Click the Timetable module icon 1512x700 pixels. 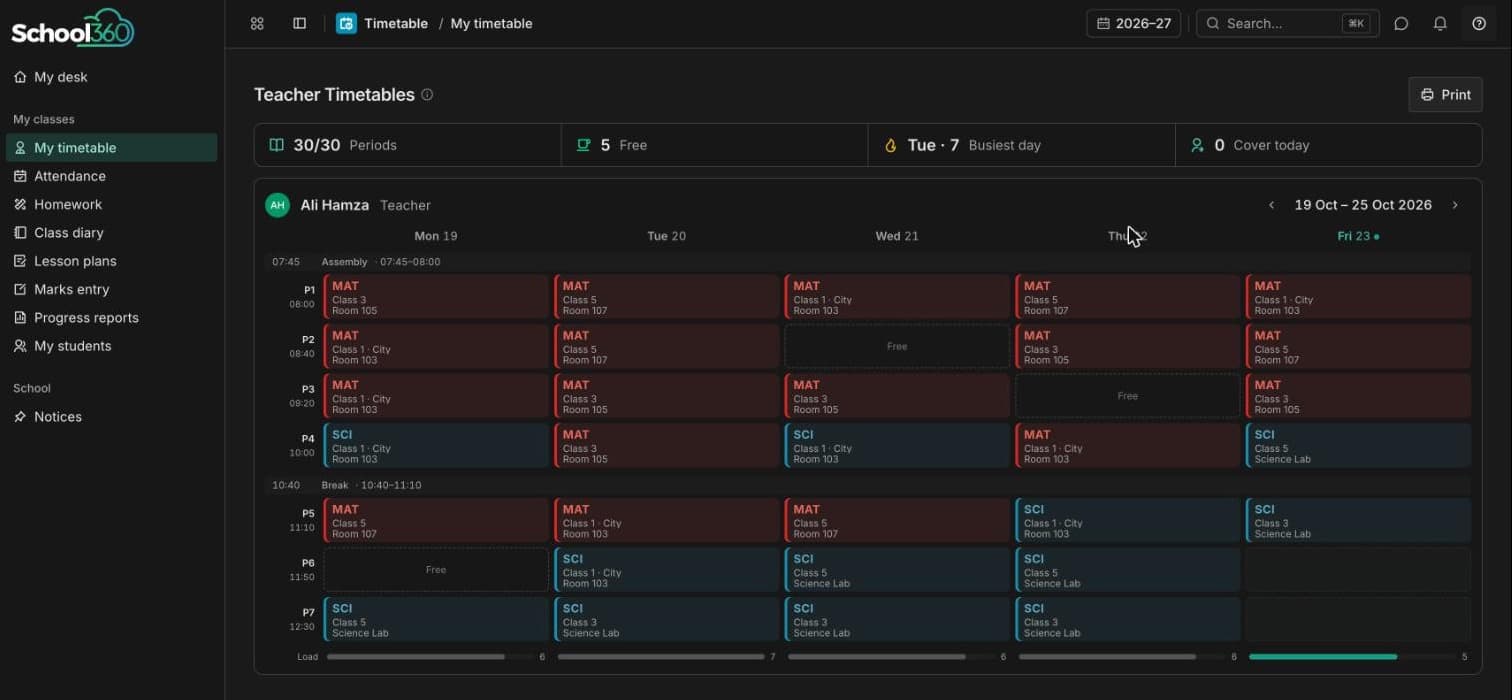346,23
